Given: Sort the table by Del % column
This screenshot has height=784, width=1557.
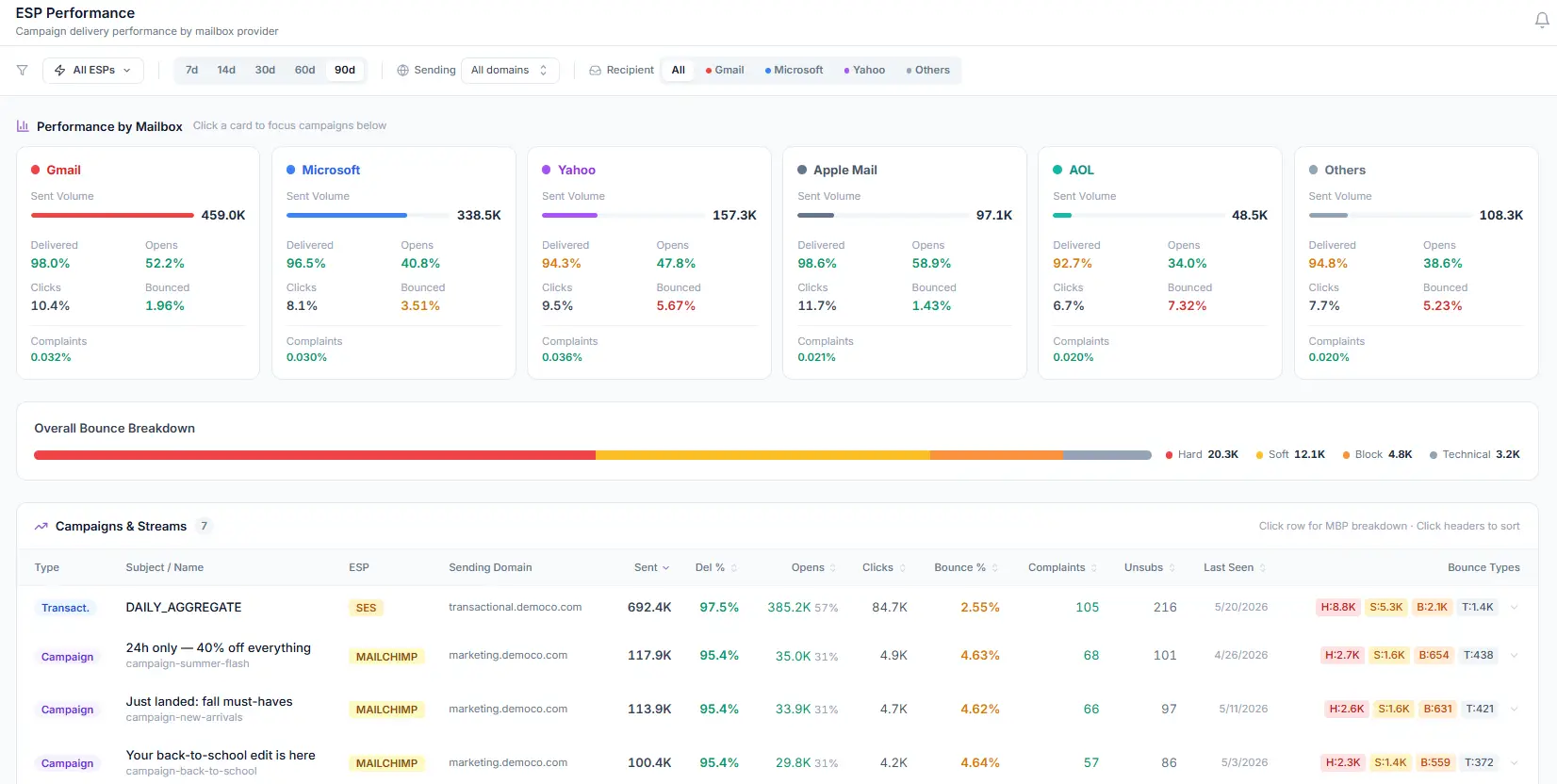Looking at the screenshot, I should point(716,567).
